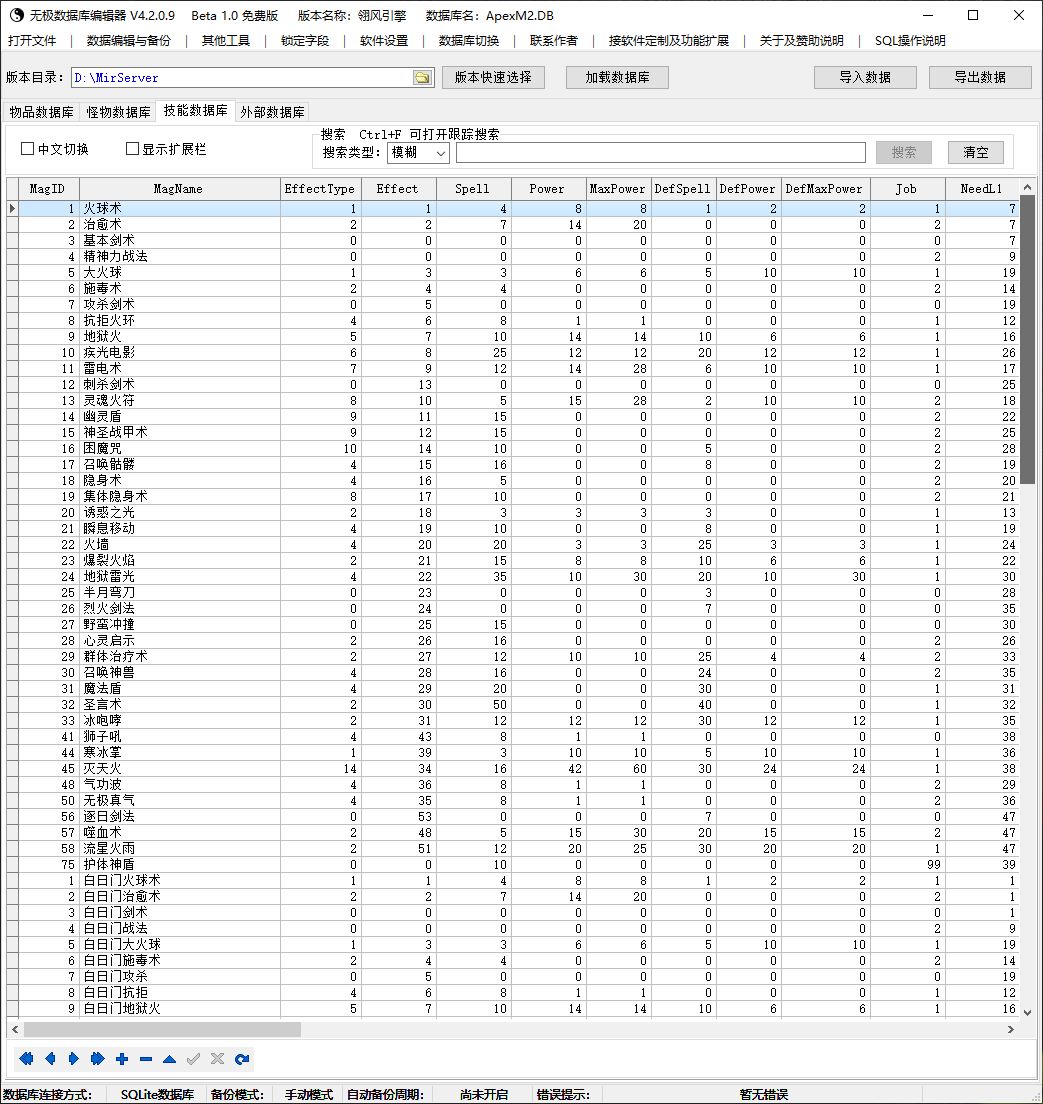1043x1104 pixels.
Task: Click EffectType column header
Action: coord(320,189)
